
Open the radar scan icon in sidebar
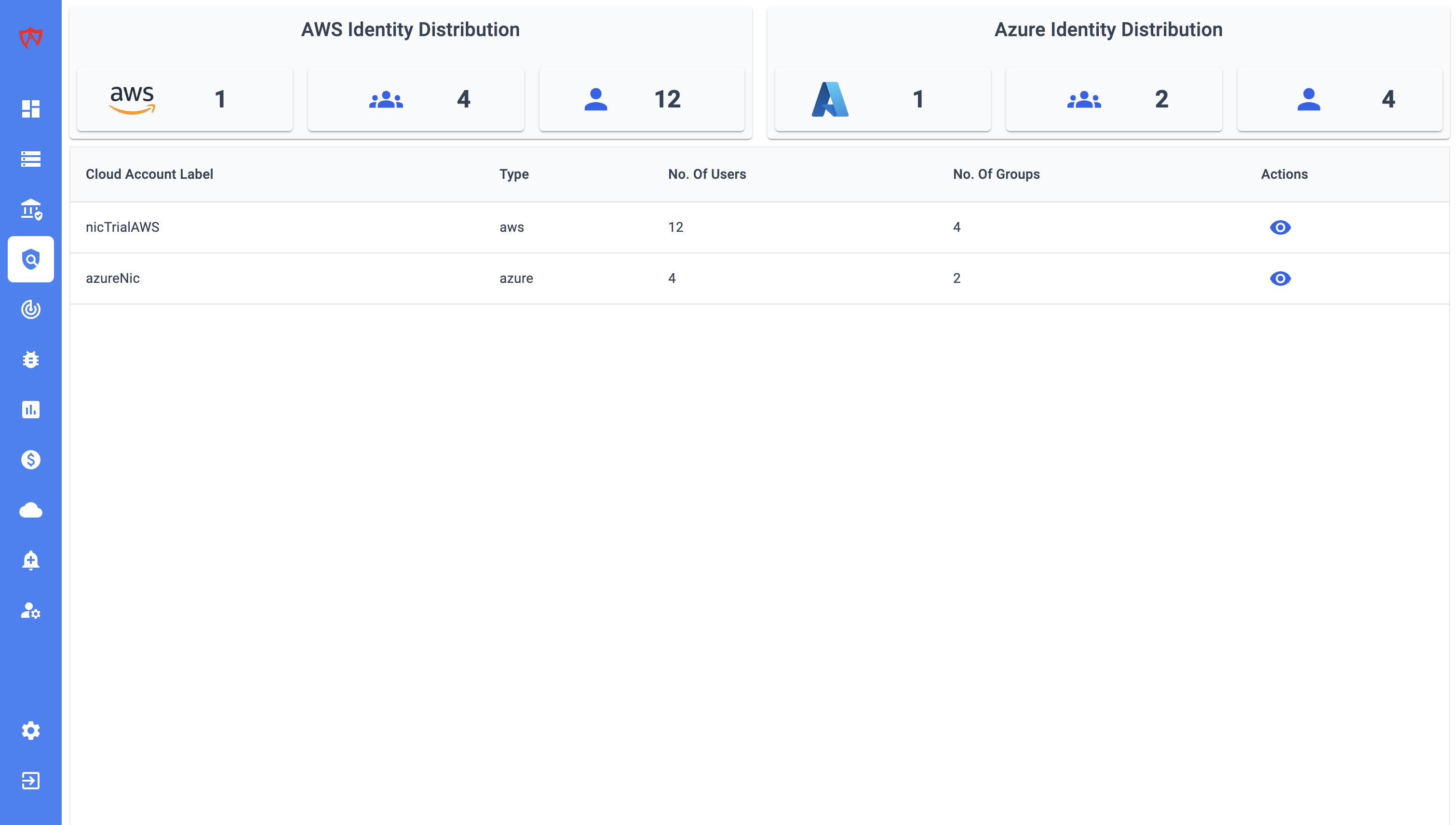[x=30, y=309]
